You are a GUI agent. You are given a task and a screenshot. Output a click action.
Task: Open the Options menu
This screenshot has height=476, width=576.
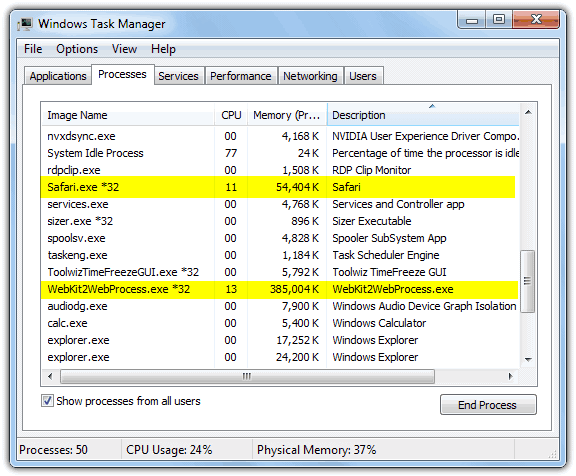[x=77, y=49]
